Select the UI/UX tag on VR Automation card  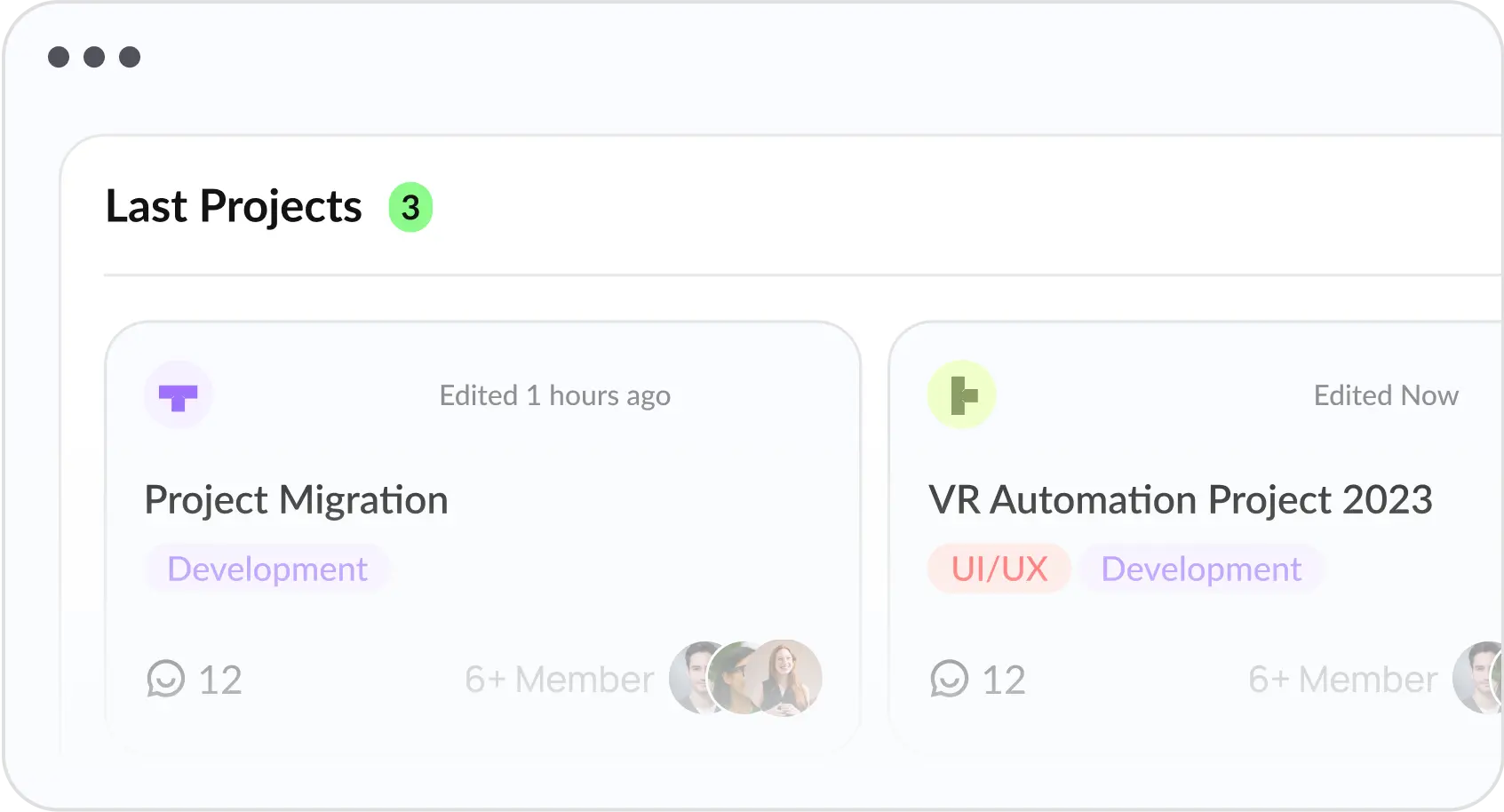click(x=999, y=569)
